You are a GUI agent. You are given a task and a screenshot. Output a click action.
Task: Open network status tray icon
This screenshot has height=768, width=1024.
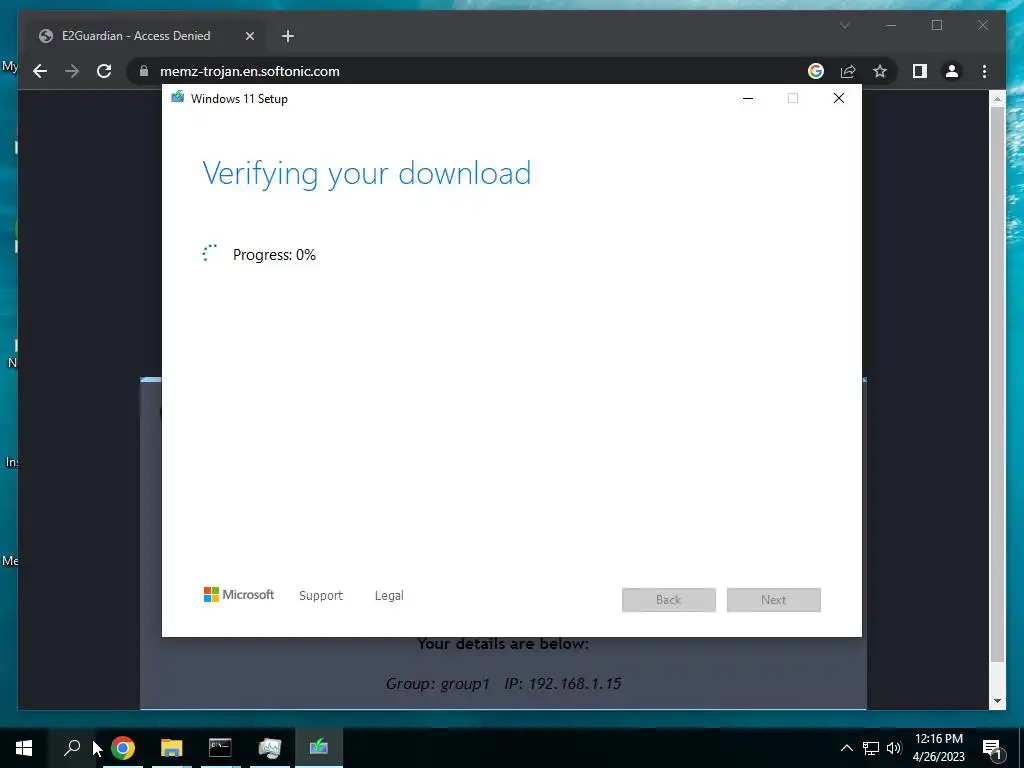coord(871,748)
